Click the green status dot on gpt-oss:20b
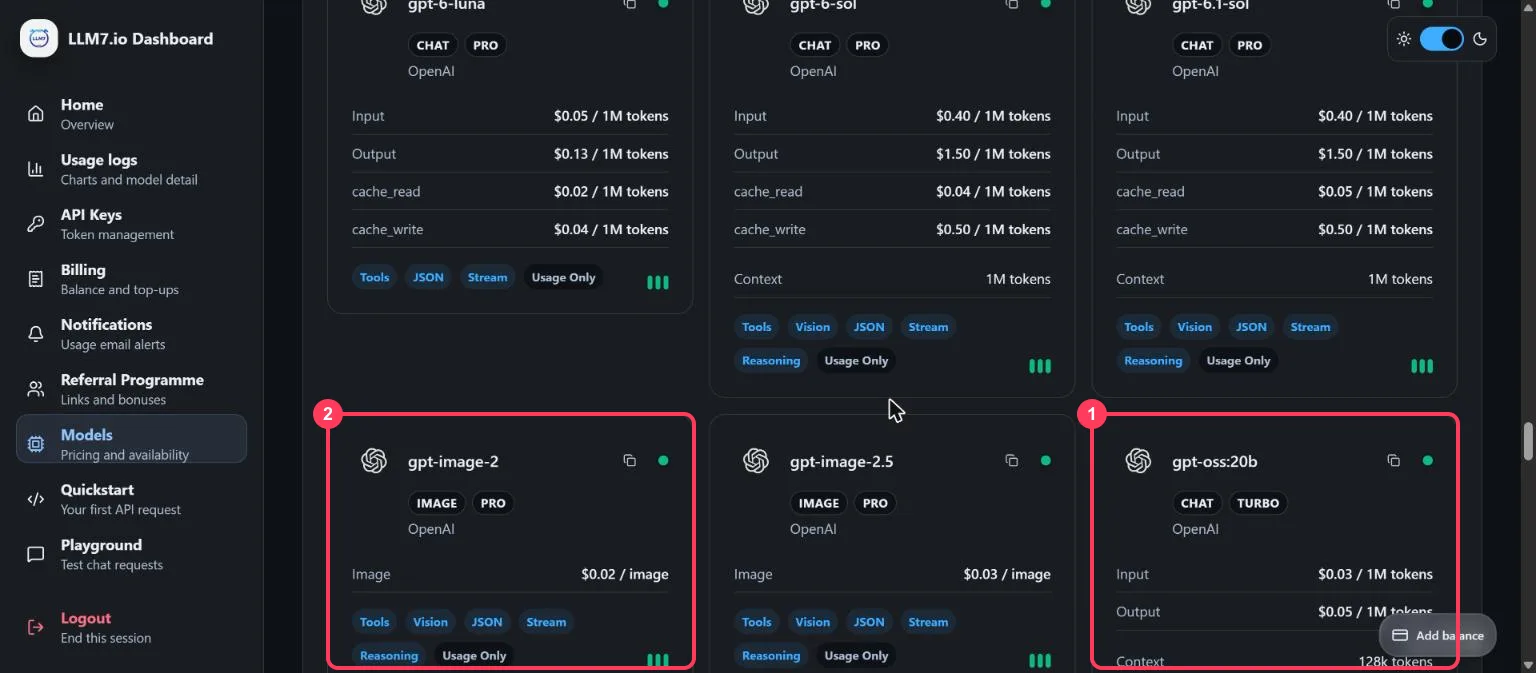Image resolution: width=1536 pixels, height=673 pixels. pos(1427,461)
